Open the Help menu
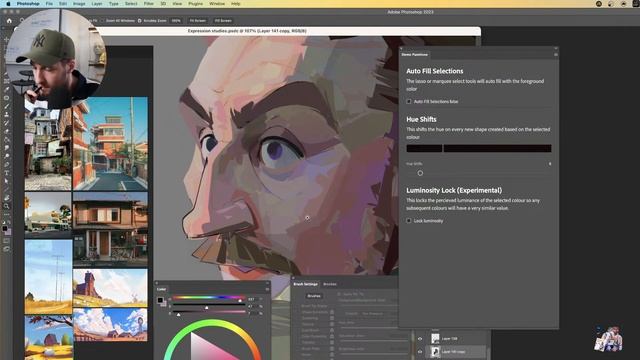The width and height of the screenshot is (640, 360). 236,4
